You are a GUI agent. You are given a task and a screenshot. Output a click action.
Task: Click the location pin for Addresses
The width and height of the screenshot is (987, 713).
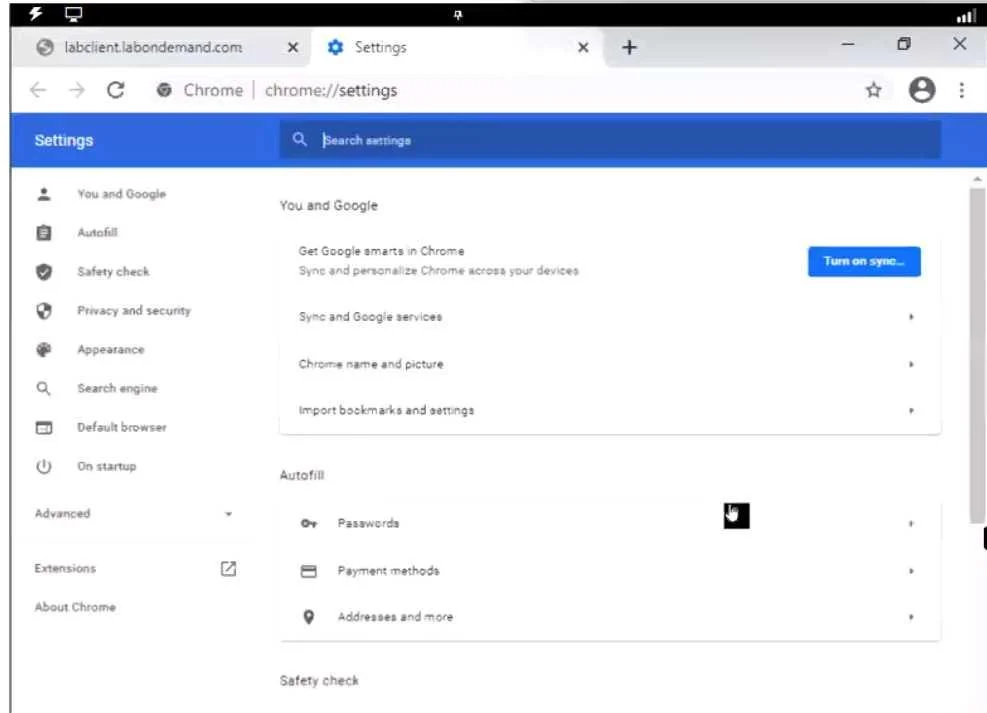click(308, 617)
